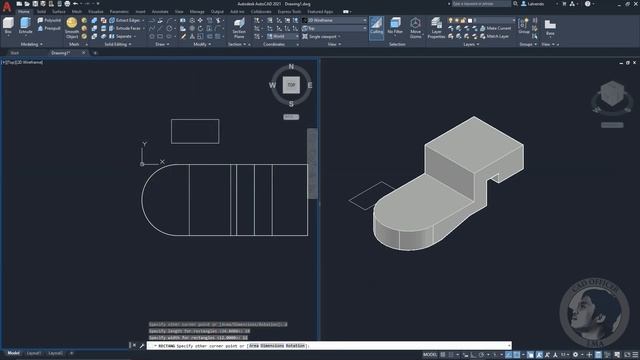Click the Extract Edges tool

pos(127,20)
